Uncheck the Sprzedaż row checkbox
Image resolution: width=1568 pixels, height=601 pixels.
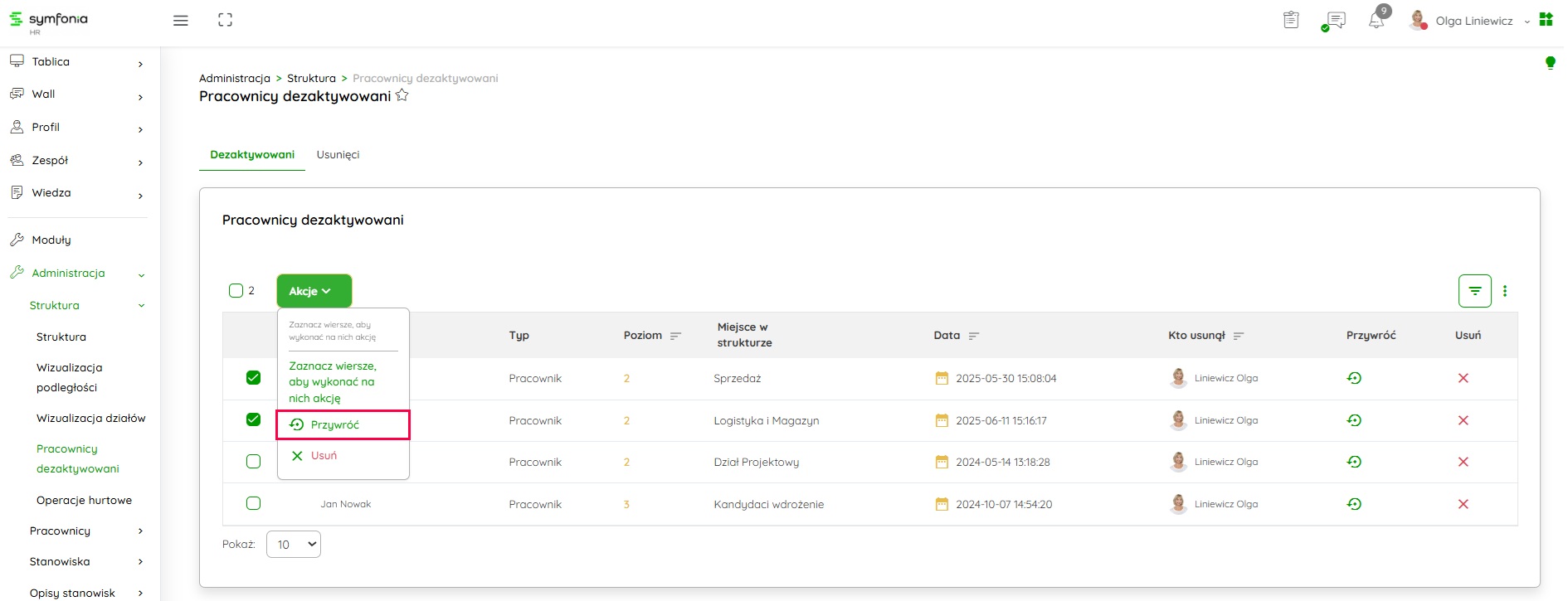(x=254, y=378)
